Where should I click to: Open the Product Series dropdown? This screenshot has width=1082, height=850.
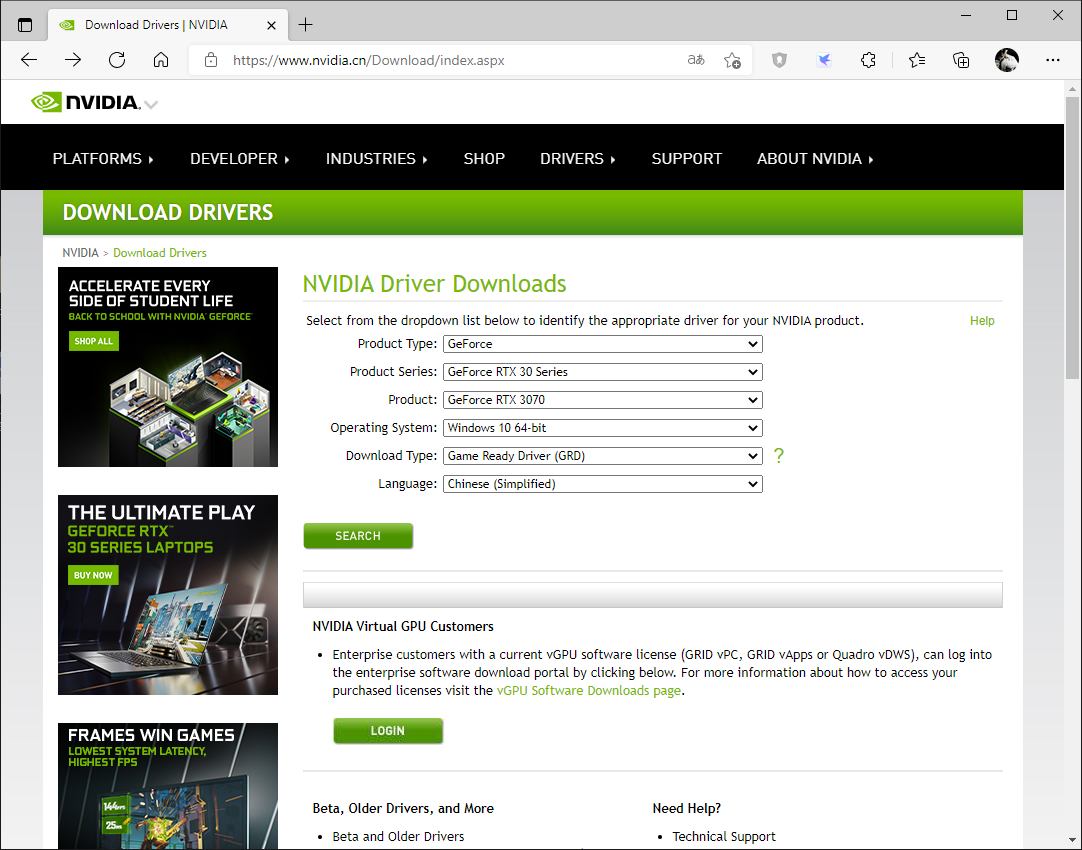click(x=602, y=372)
